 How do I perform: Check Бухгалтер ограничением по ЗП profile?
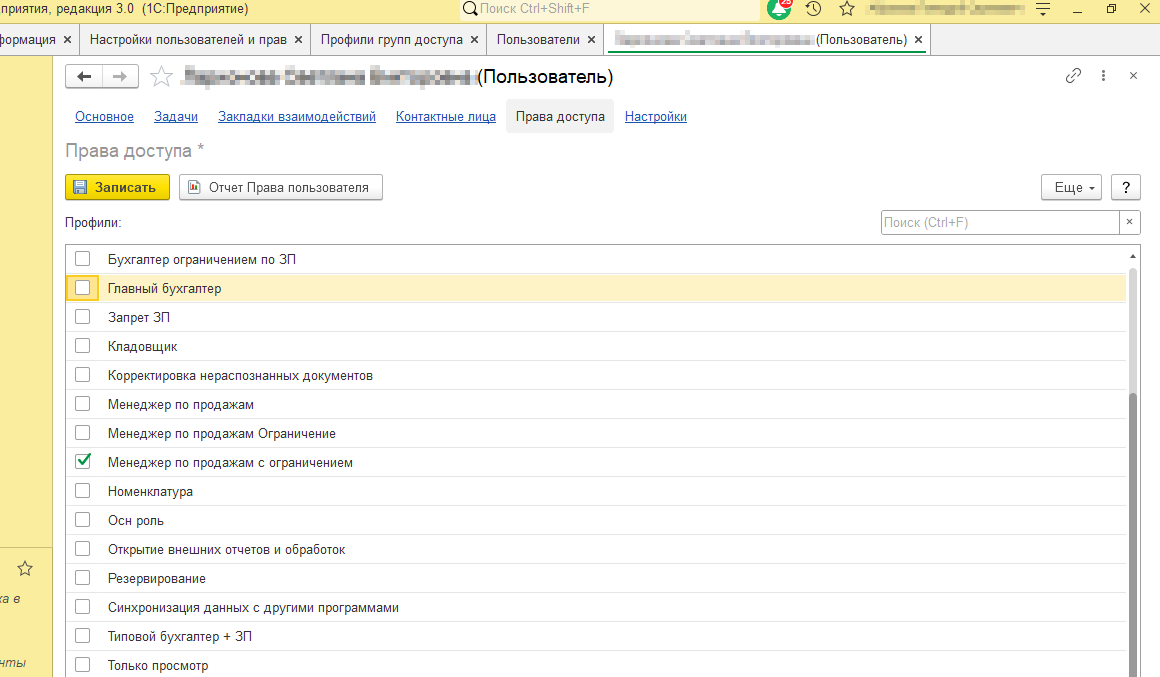(83, 259)
